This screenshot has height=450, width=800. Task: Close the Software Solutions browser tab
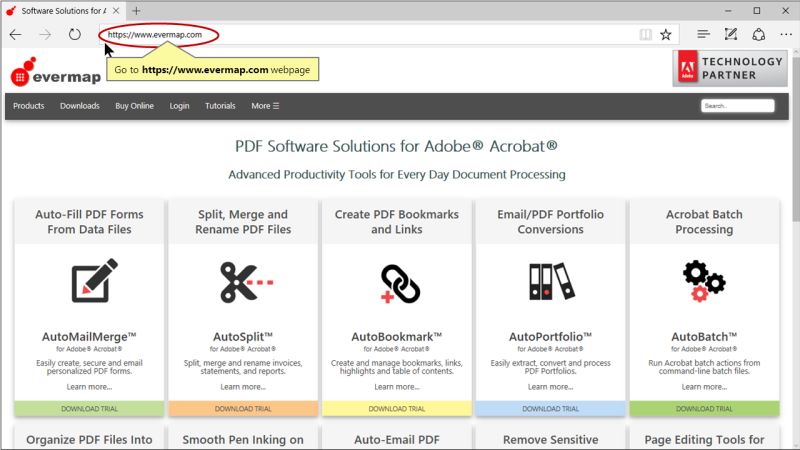click(116, 11)
